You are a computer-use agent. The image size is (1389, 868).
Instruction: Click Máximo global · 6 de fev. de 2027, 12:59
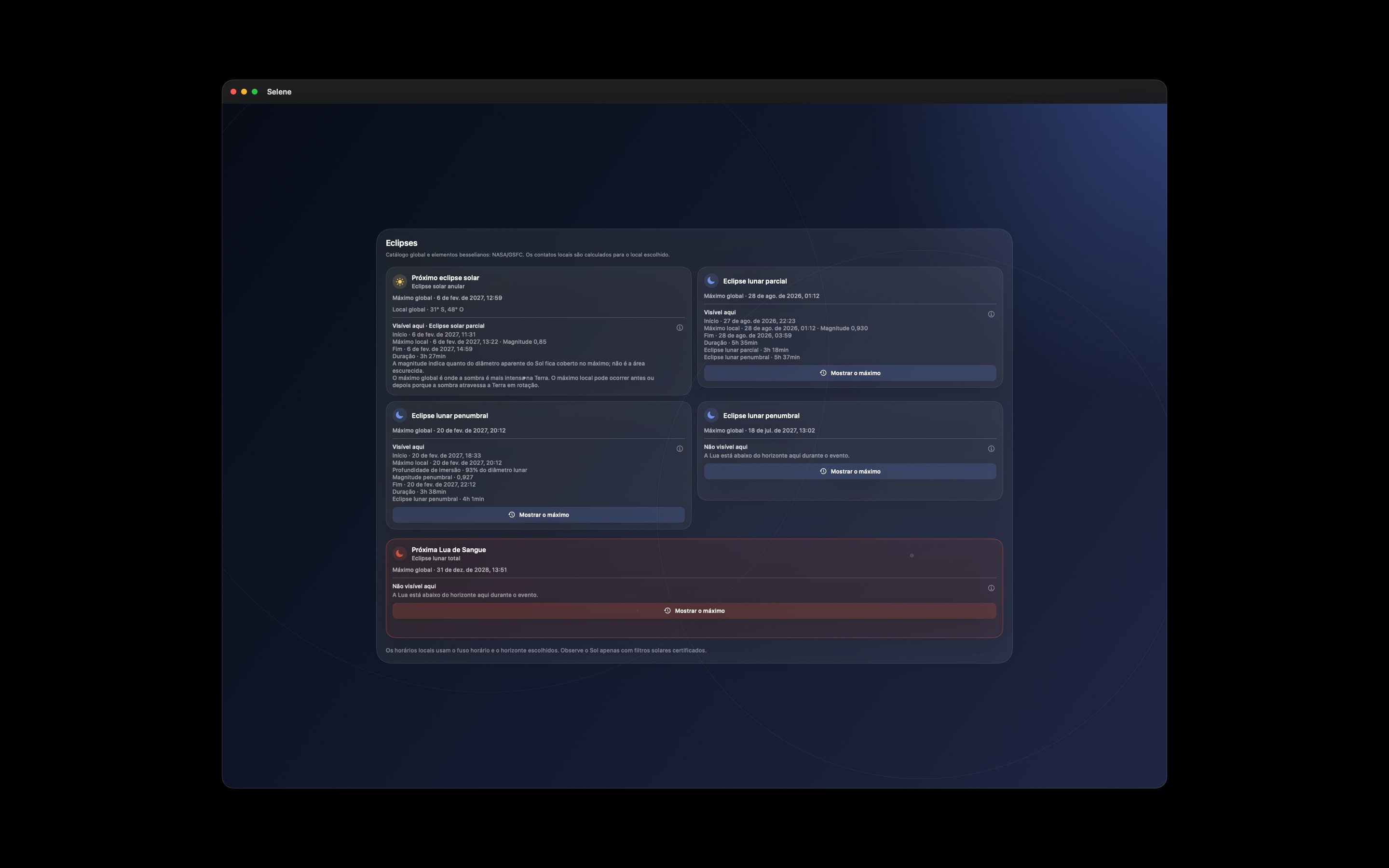pos(447,298)
